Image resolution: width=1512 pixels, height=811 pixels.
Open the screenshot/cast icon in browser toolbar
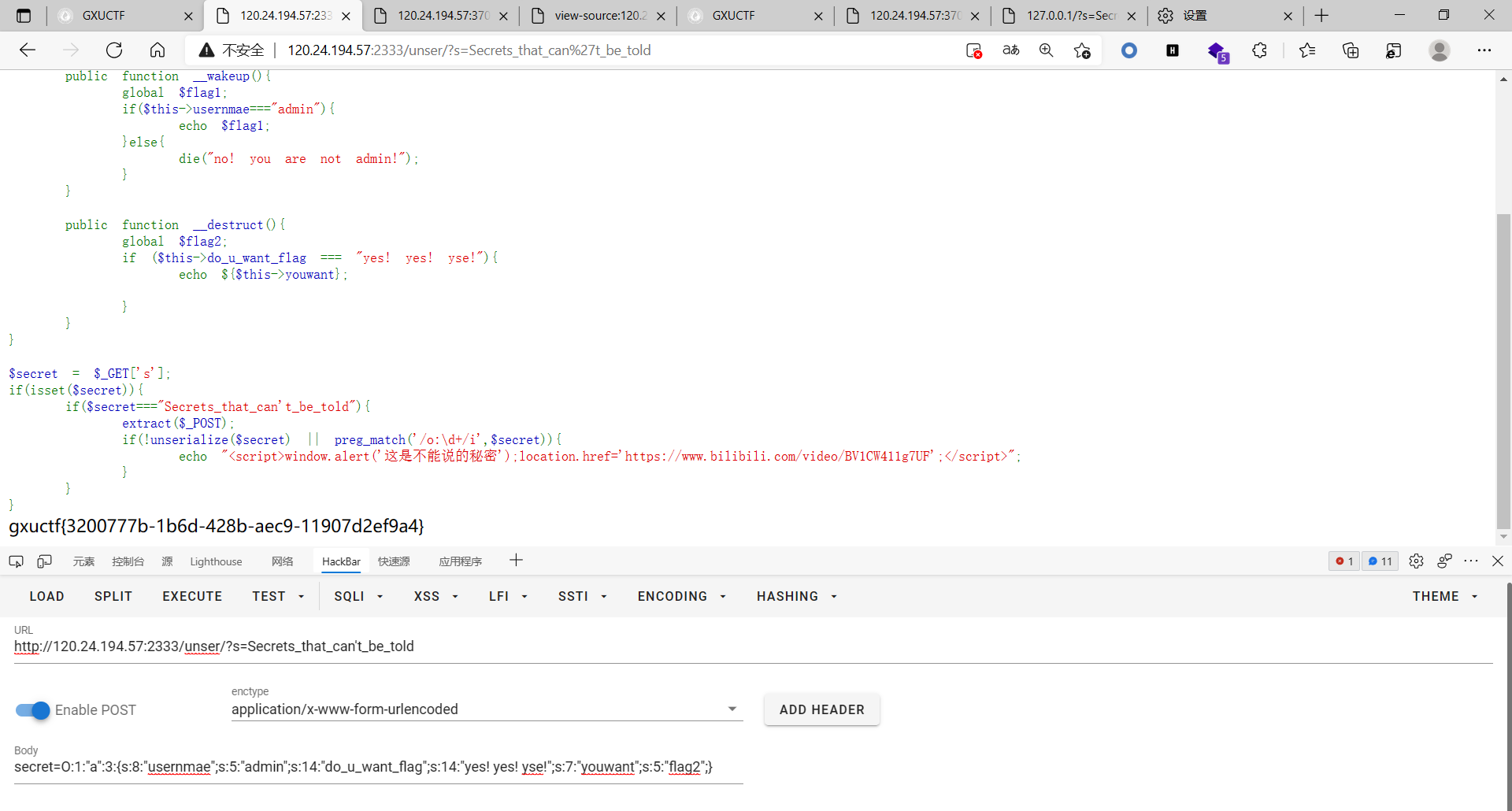pyautogui.click(x=1394, y=50)
